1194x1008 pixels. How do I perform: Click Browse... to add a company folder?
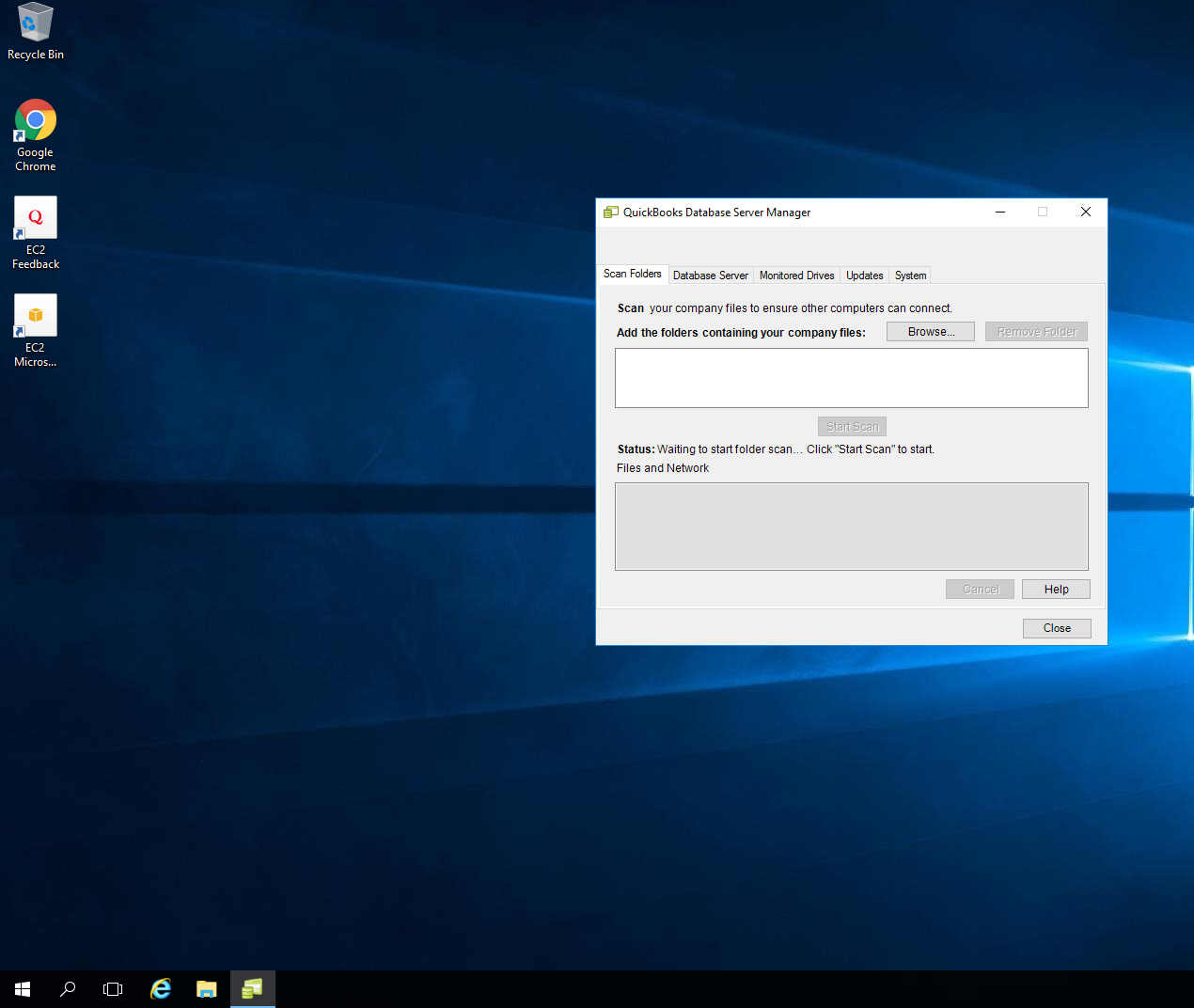pos(930,332)
